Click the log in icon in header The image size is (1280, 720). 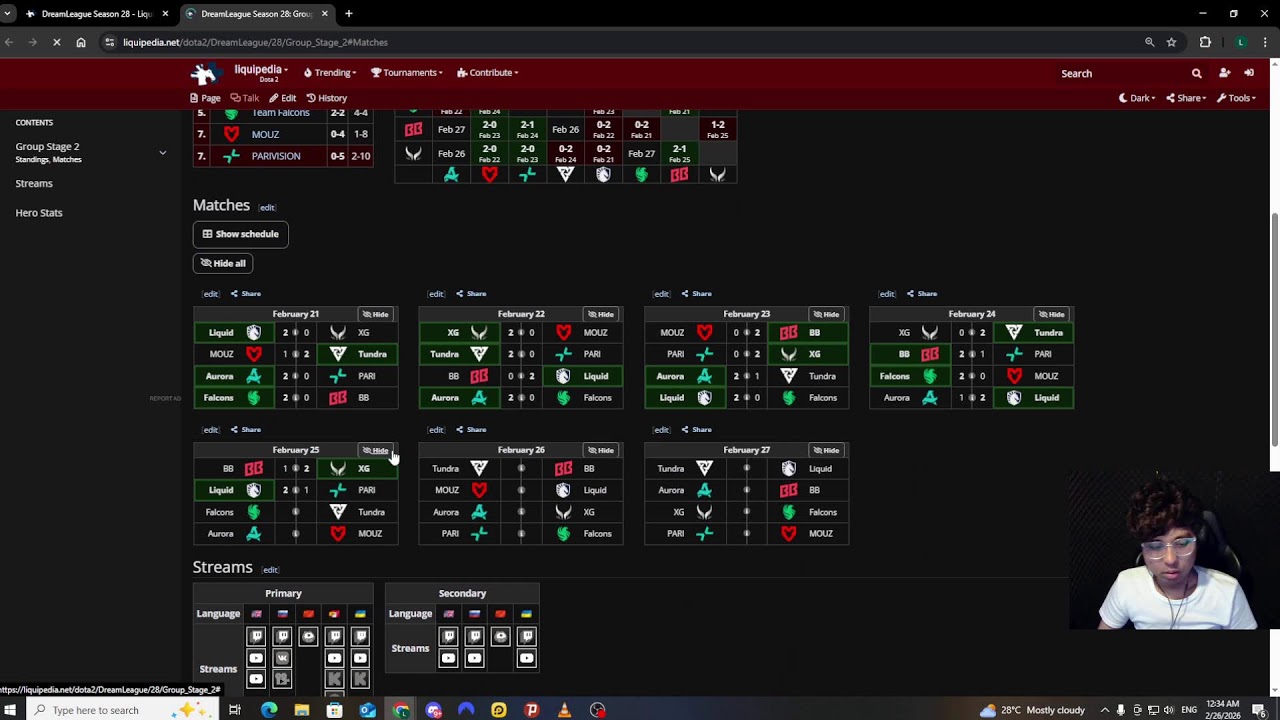pos(1249,73)
